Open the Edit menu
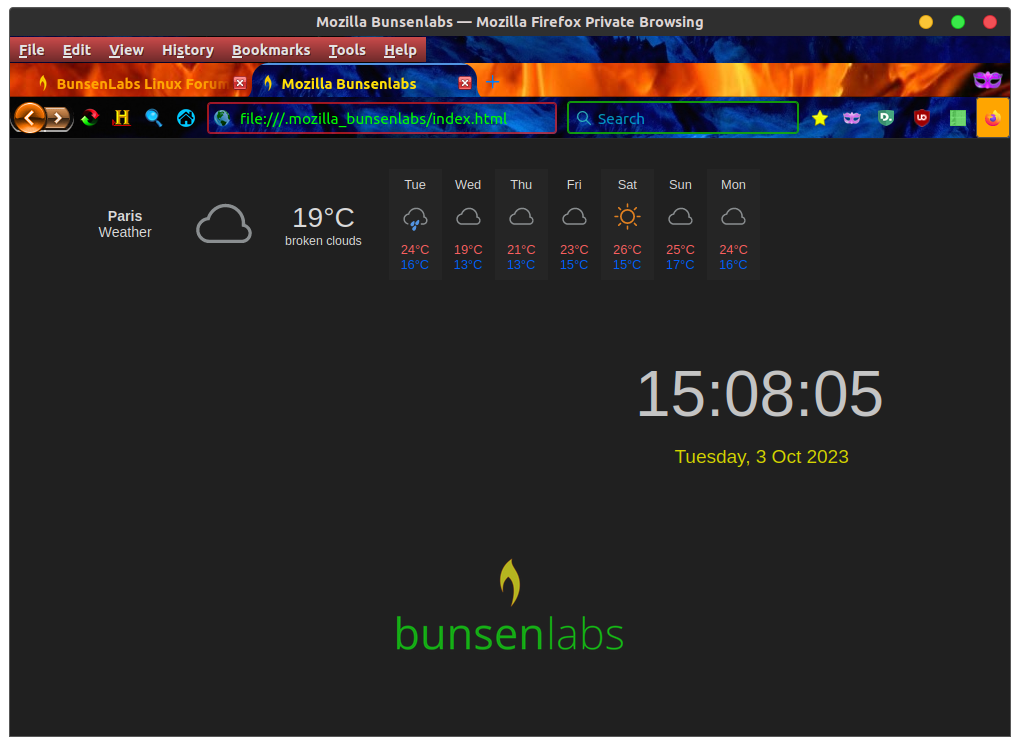This screenshot has width=1020, height=746. [x=77, y=50]
